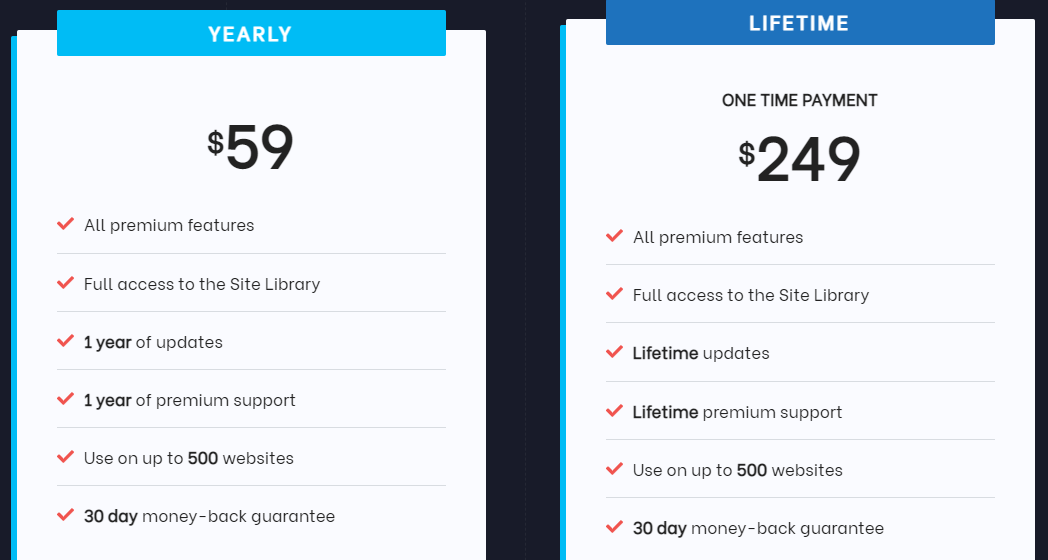Click checkmark by lifetime 500 websites item

(614, 469)
